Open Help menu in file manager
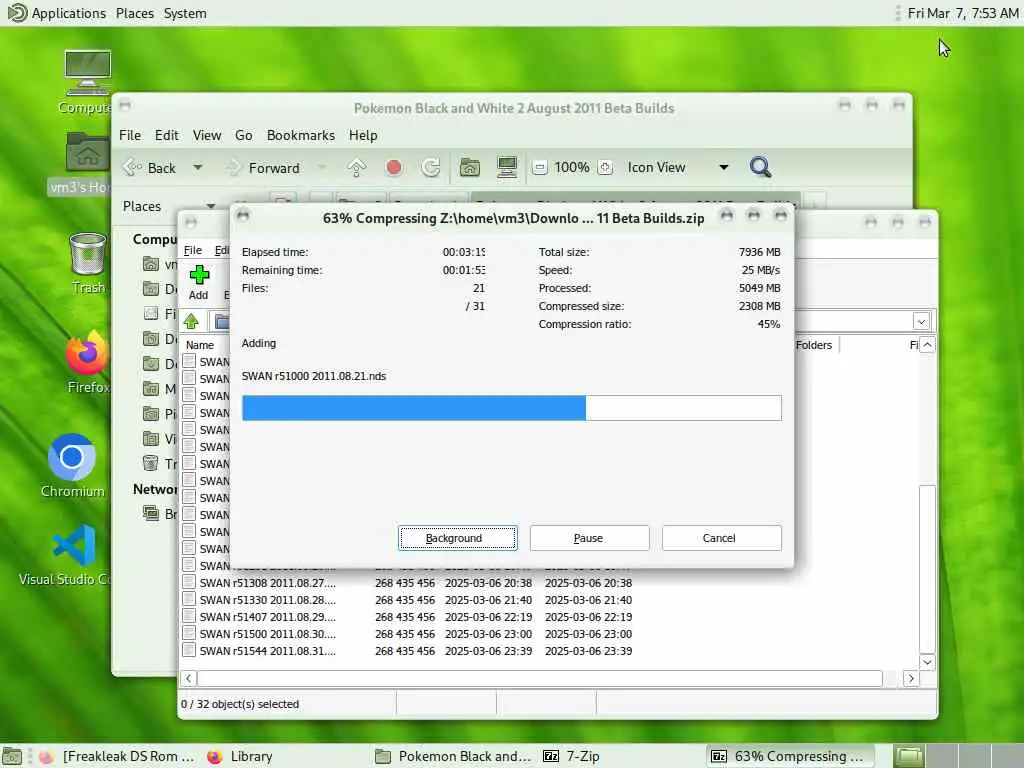The image size is (1024, 768). click(362, 135)
